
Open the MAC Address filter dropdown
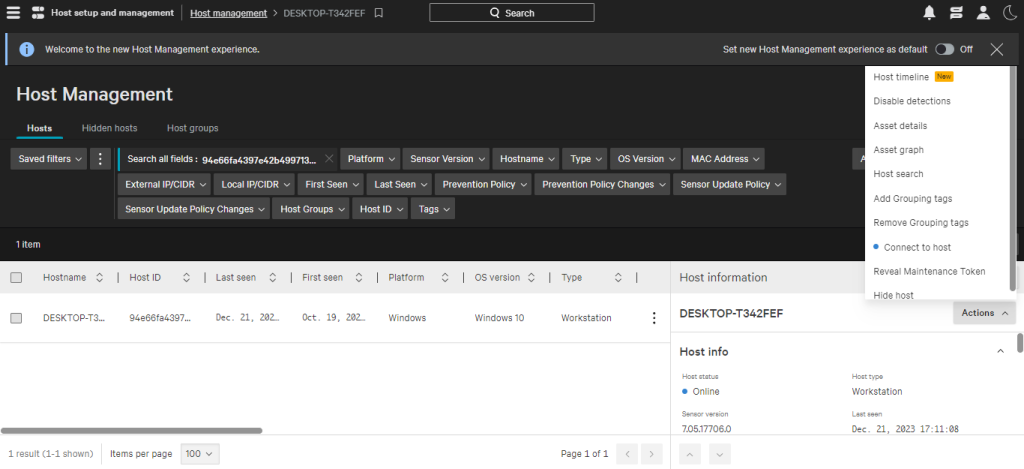point(724,159)
